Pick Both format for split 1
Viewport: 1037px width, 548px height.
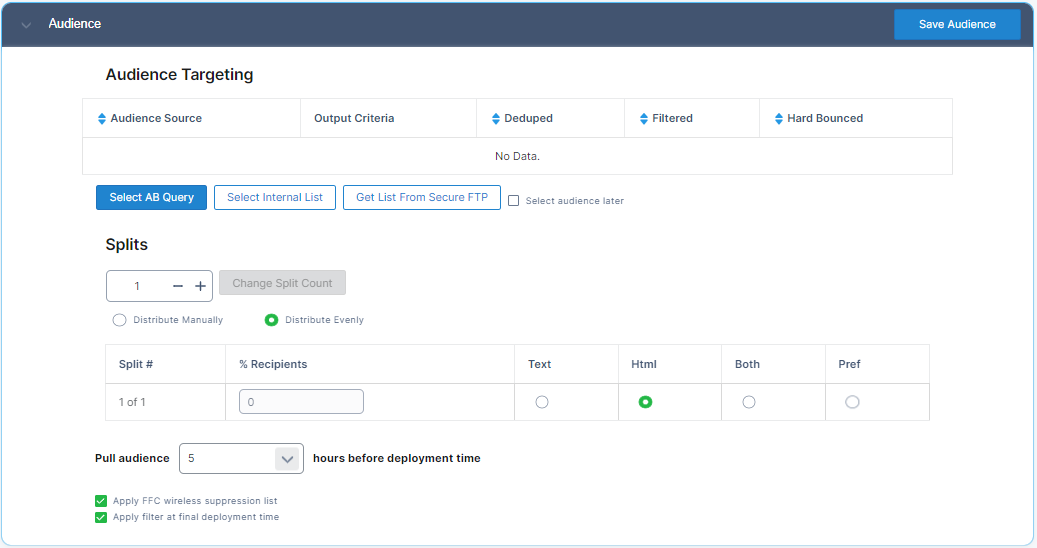pos(749,402)
